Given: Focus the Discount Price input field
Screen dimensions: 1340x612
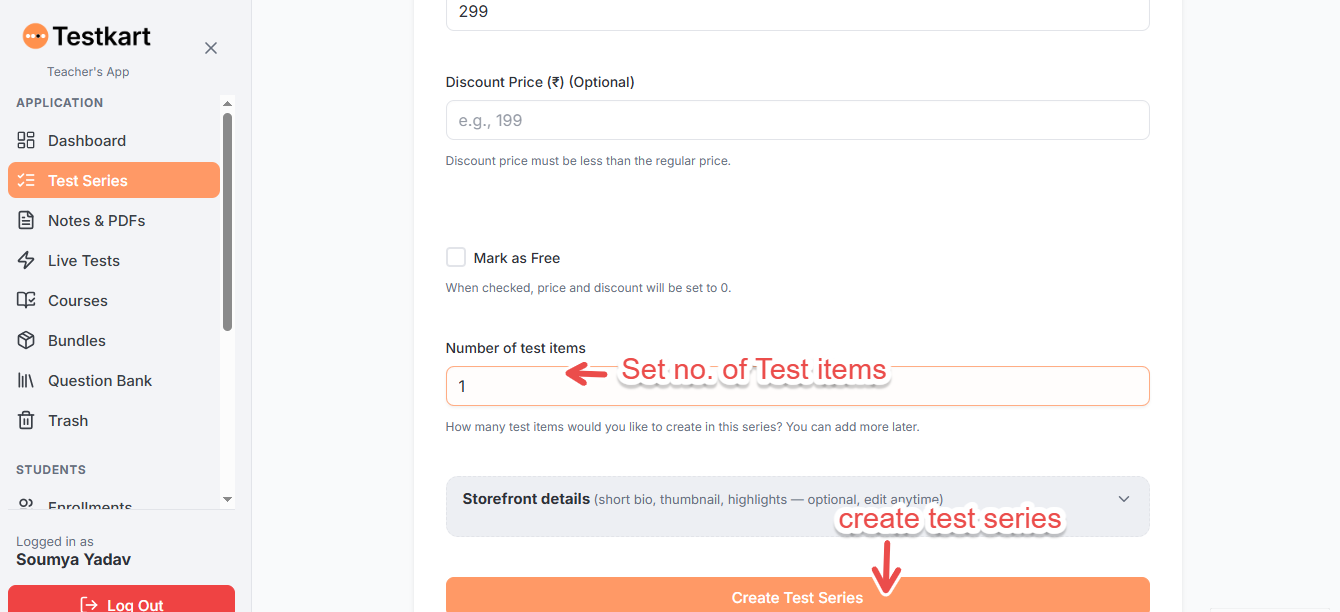Looking at the screenshot, I should [x=797, y=120].
